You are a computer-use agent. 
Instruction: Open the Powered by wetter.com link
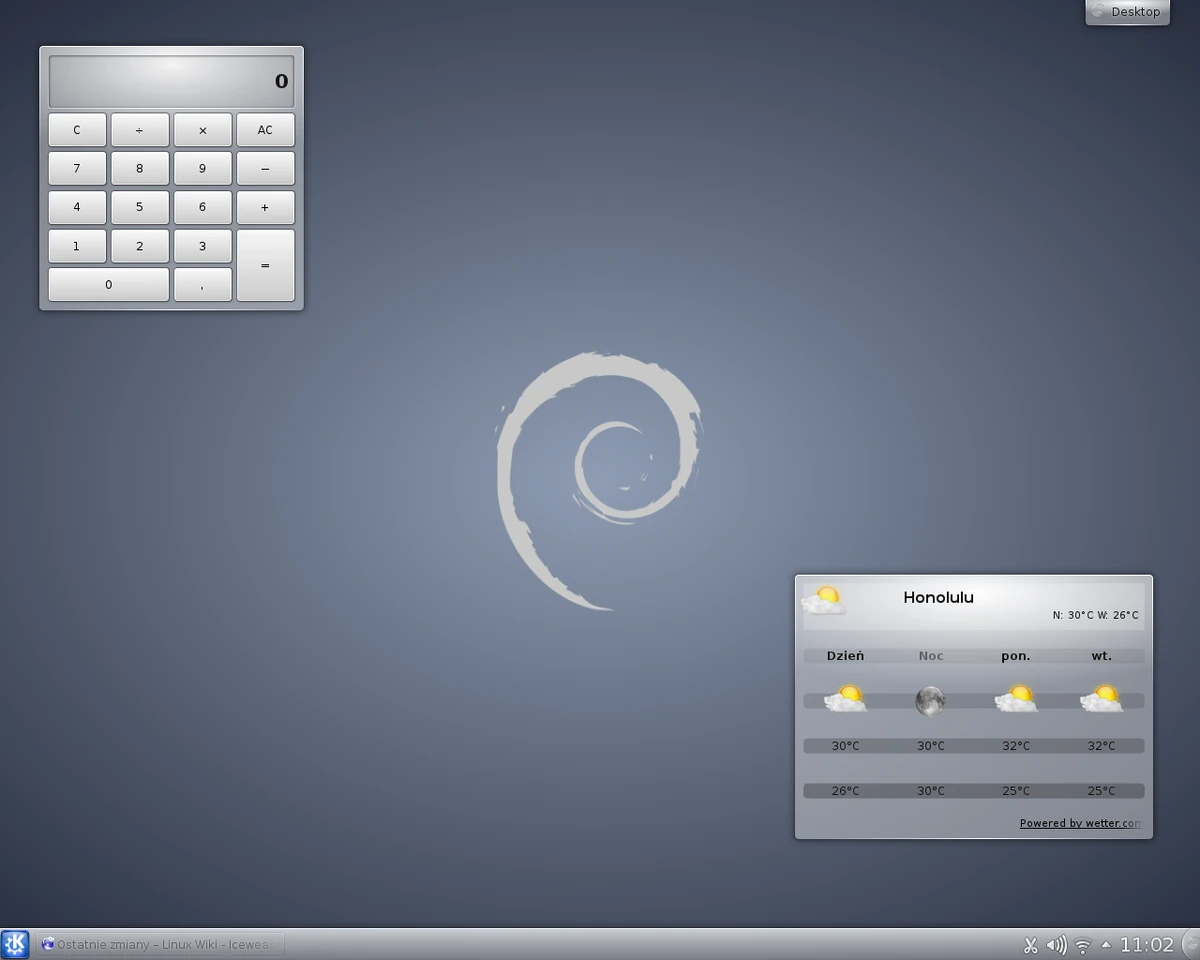[x=1081, y=822]
